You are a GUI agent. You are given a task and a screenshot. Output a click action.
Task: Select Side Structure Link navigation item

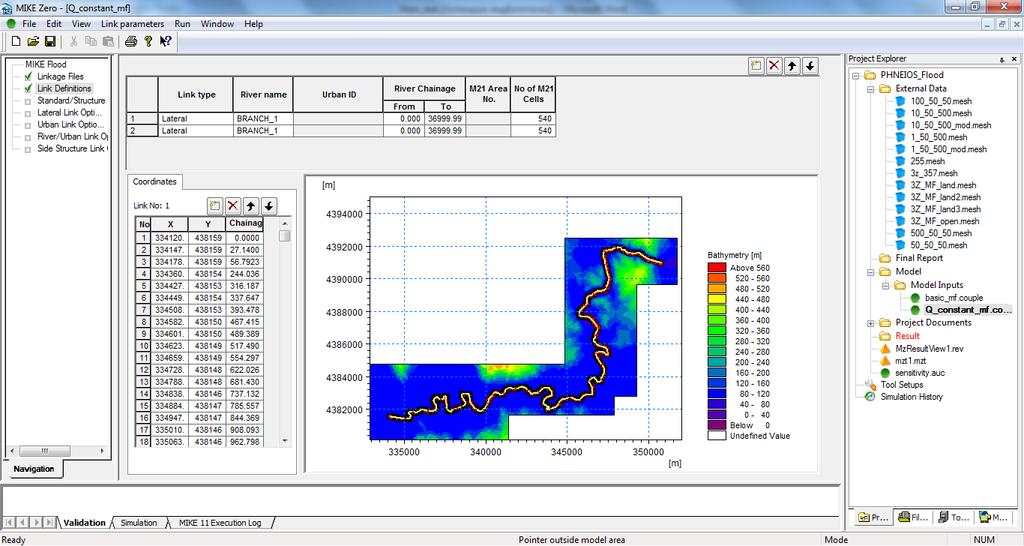click(72, 148)
